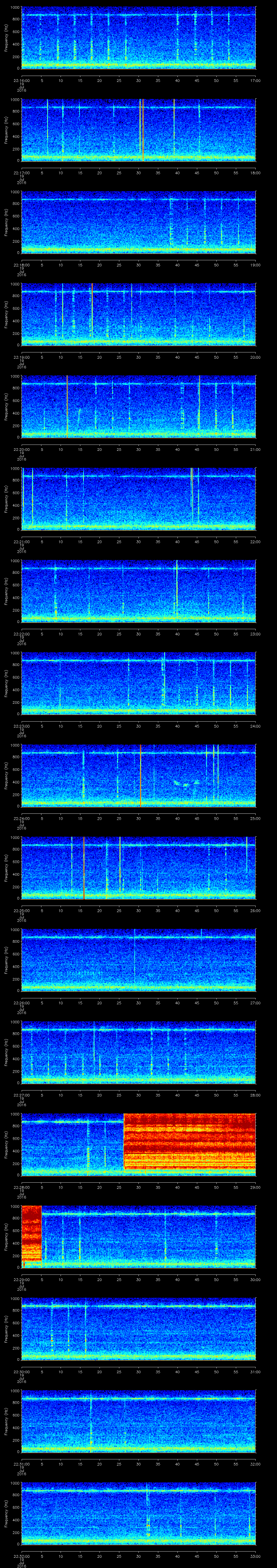Click the 33:00 end time label
This screenshot has width=277, height=1568.
click(x=255, y=1556)
